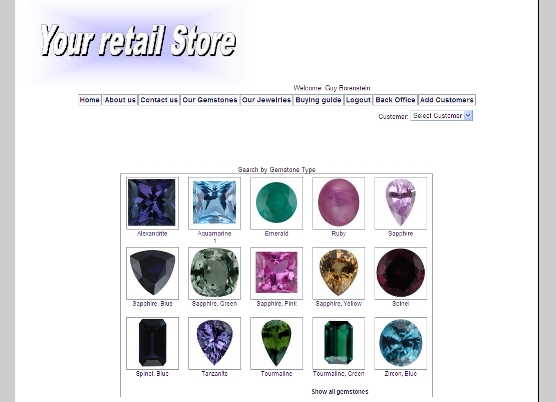Open the Our Gemstones menu
This screenshot has height=402, width=556.
click(210, 100)
